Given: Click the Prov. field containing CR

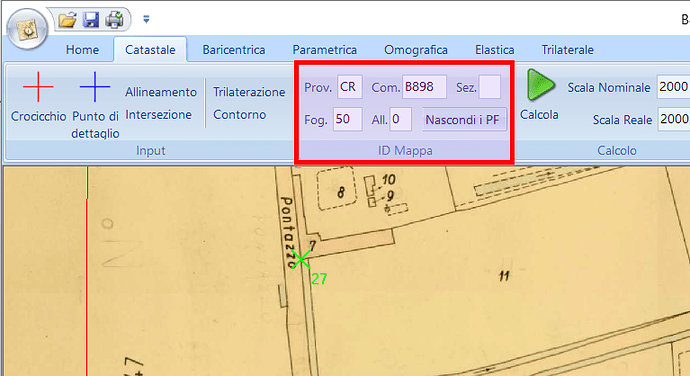Looking at the screenshot, I should (x=350, y=87).
